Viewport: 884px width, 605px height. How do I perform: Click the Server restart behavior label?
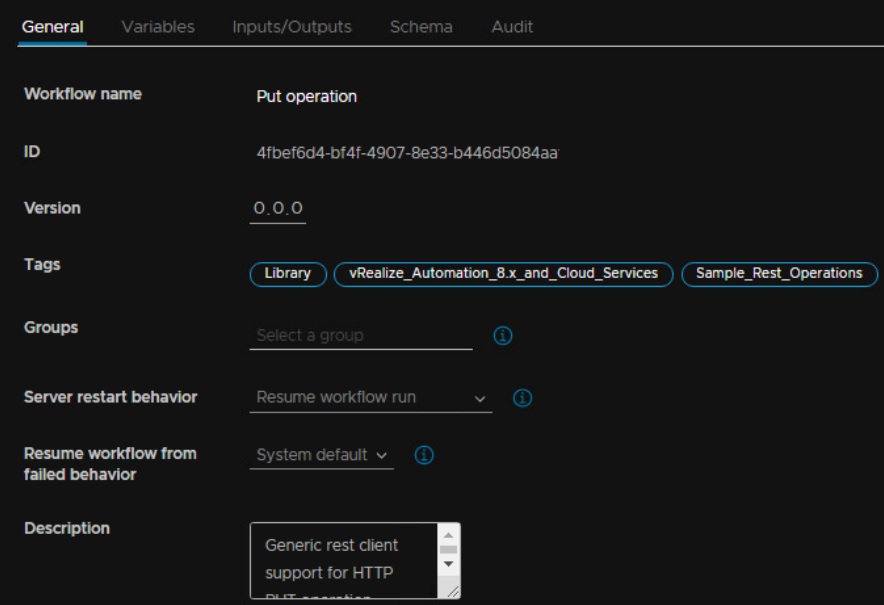point(110,398)
